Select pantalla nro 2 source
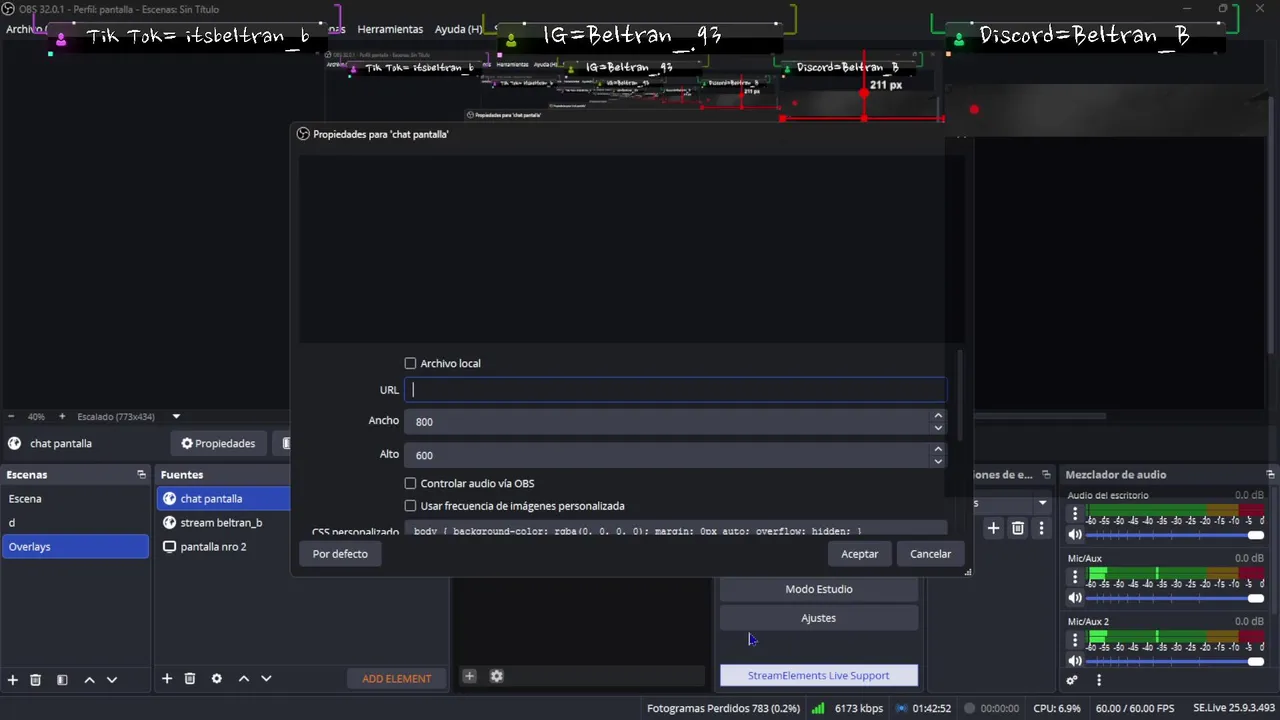 tap(224, 546)
